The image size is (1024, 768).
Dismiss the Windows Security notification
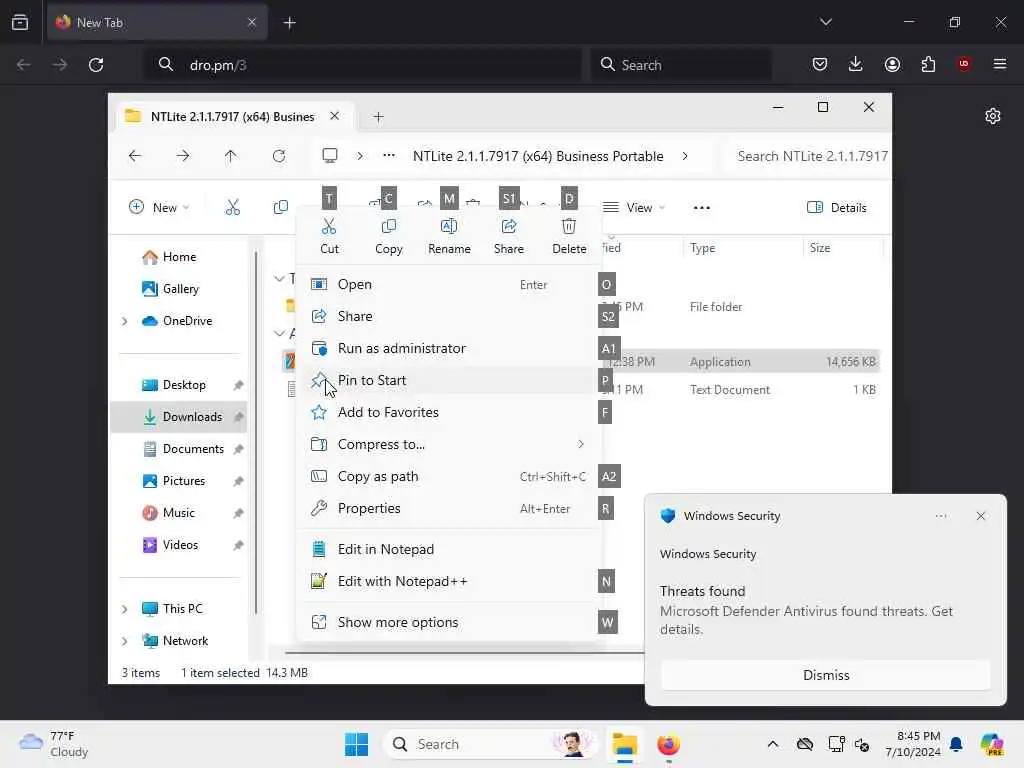tap(826, 675)
